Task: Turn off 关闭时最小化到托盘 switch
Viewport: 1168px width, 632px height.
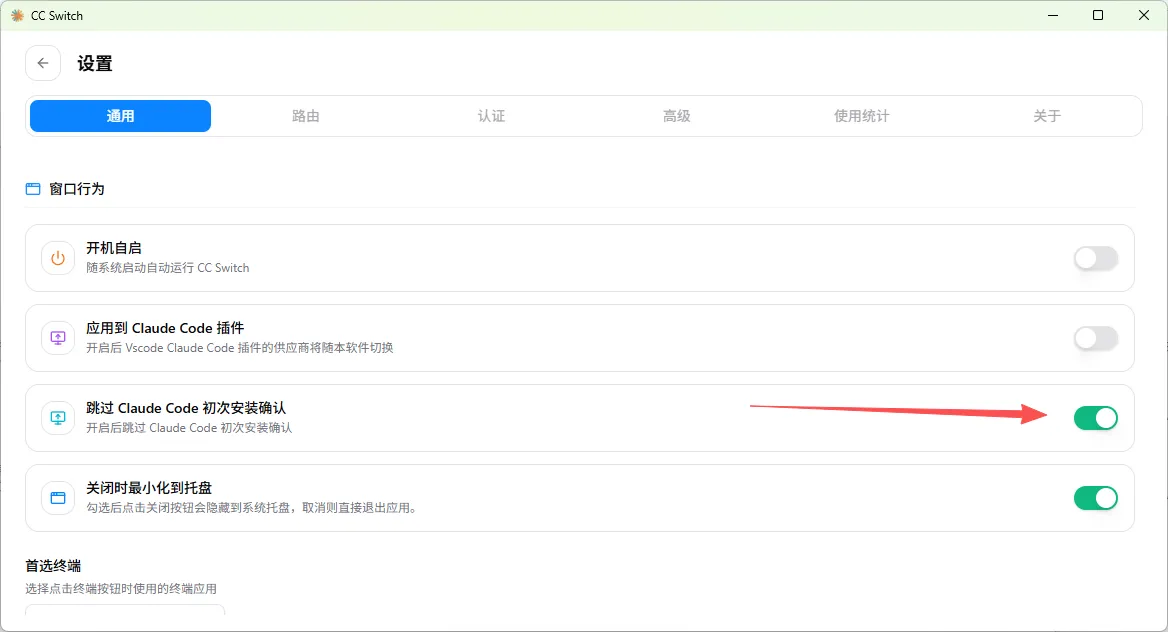Action: pos(1096,498)
